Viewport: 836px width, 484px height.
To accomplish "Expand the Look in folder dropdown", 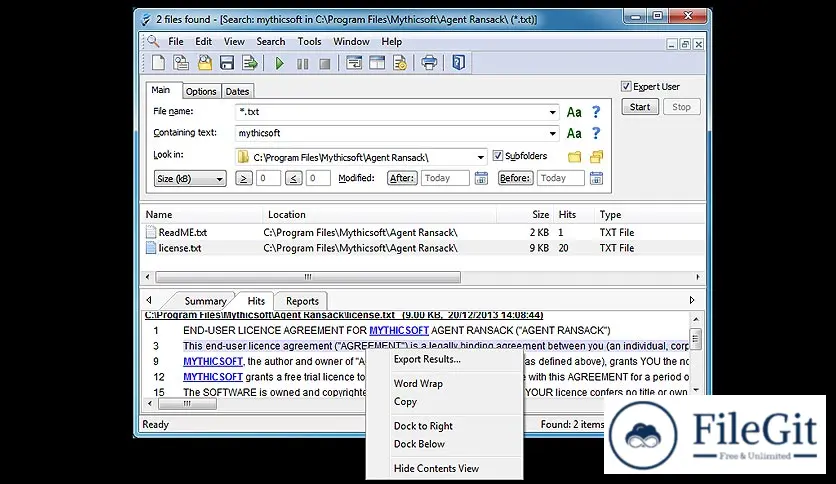I will point(480,157).
